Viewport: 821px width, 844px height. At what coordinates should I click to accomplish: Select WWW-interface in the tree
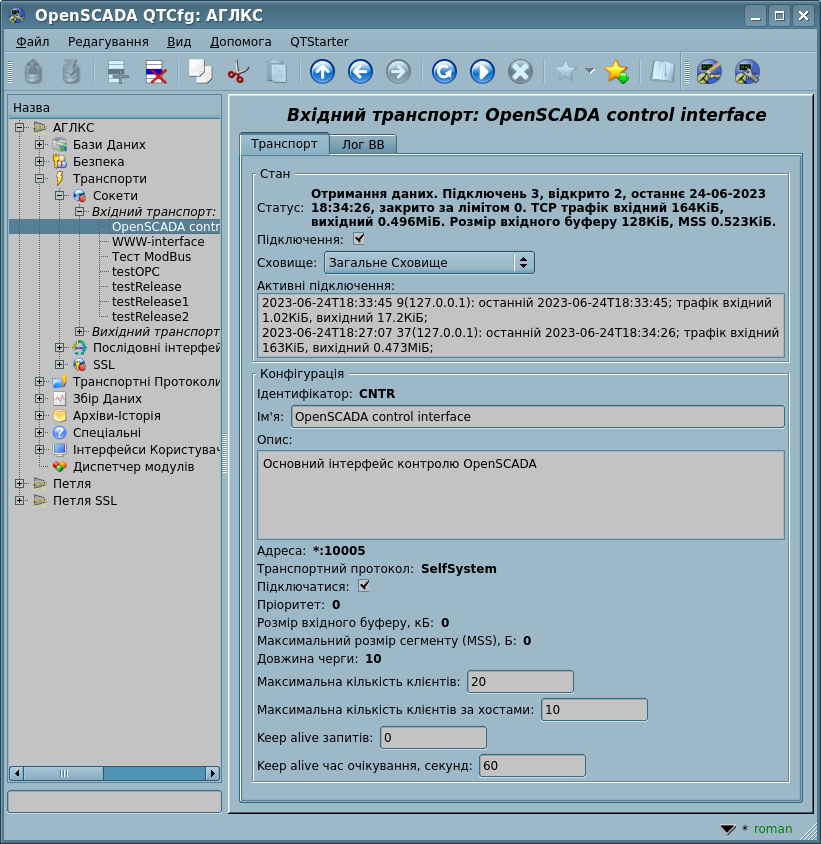click(158, 242)
